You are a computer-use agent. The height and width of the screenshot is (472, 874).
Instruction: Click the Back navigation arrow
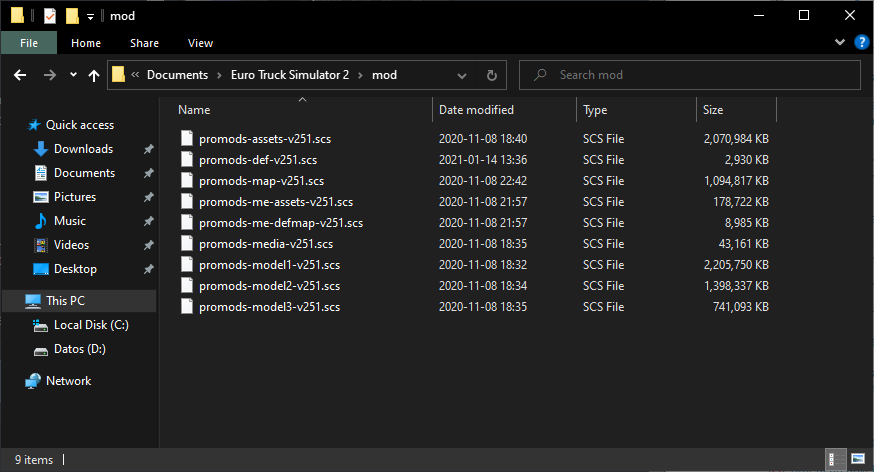[19, 75]
